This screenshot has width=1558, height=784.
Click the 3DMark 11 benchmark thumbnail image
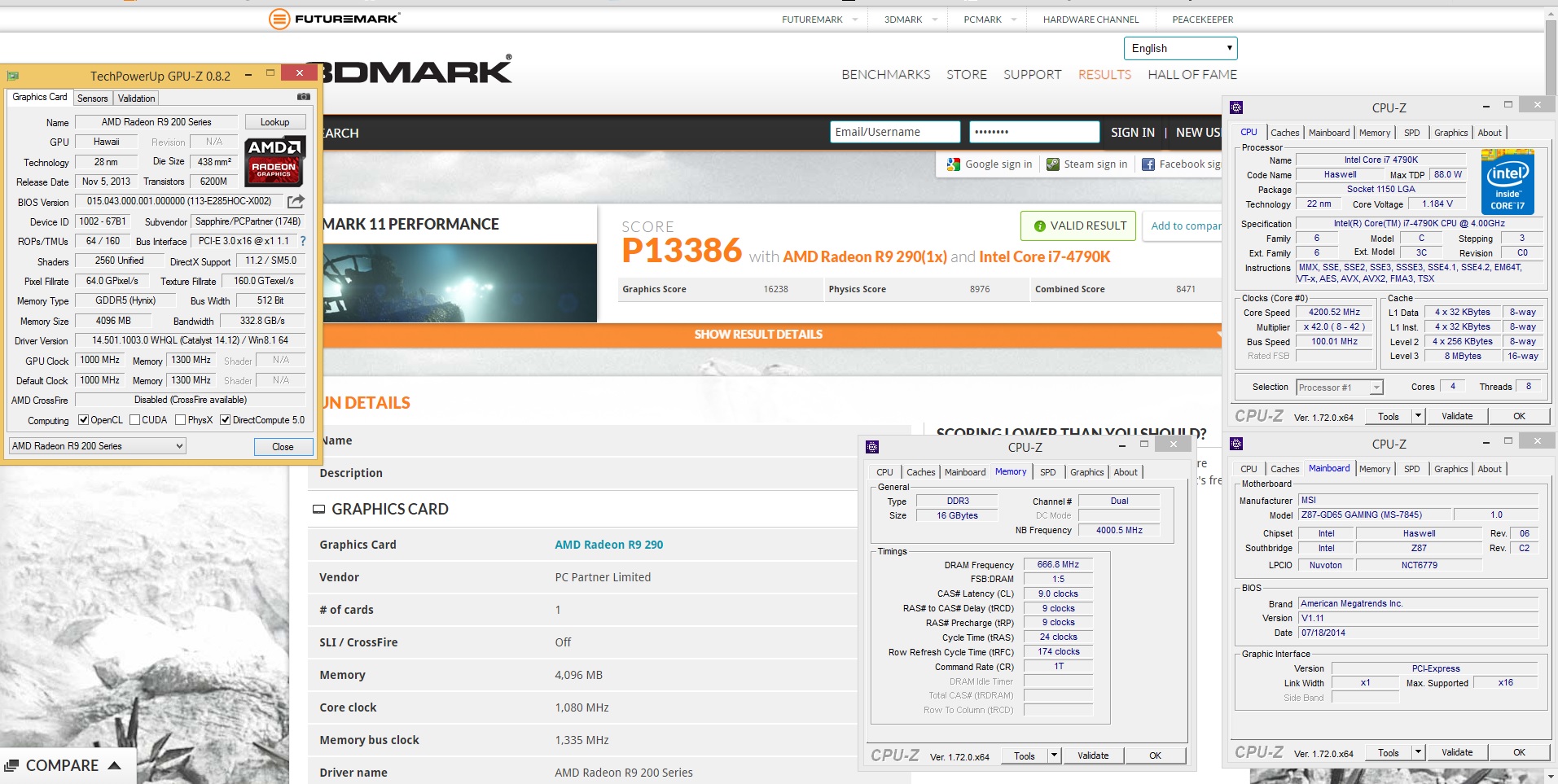(x=460, y=283)
